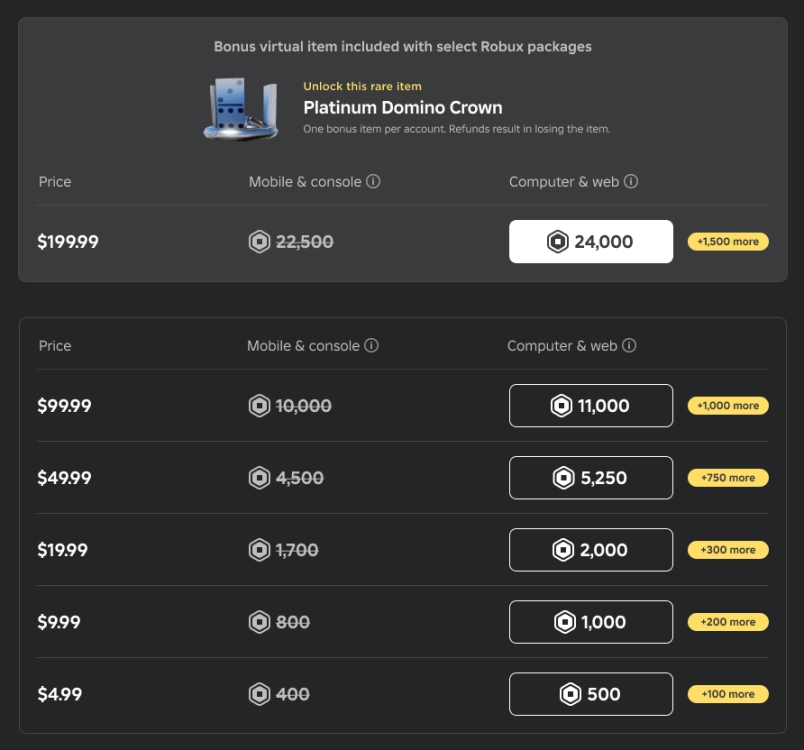The image size is (804, 750).
Task: Choose the 11,000 Robux package
Action: pyautogui.click(x=590, y=405)
